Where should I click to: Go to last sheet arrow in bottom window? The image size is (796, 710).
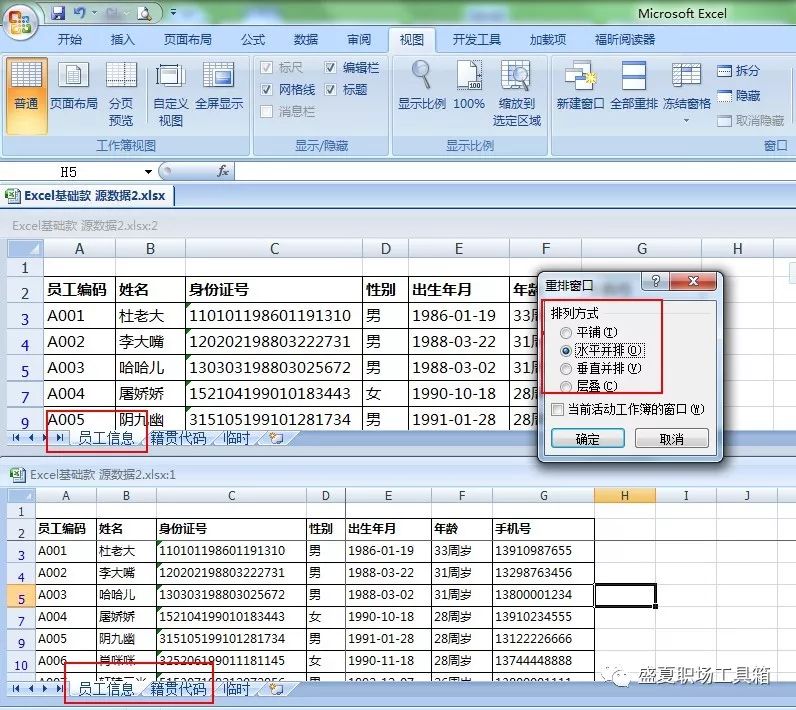click(59, 689)
